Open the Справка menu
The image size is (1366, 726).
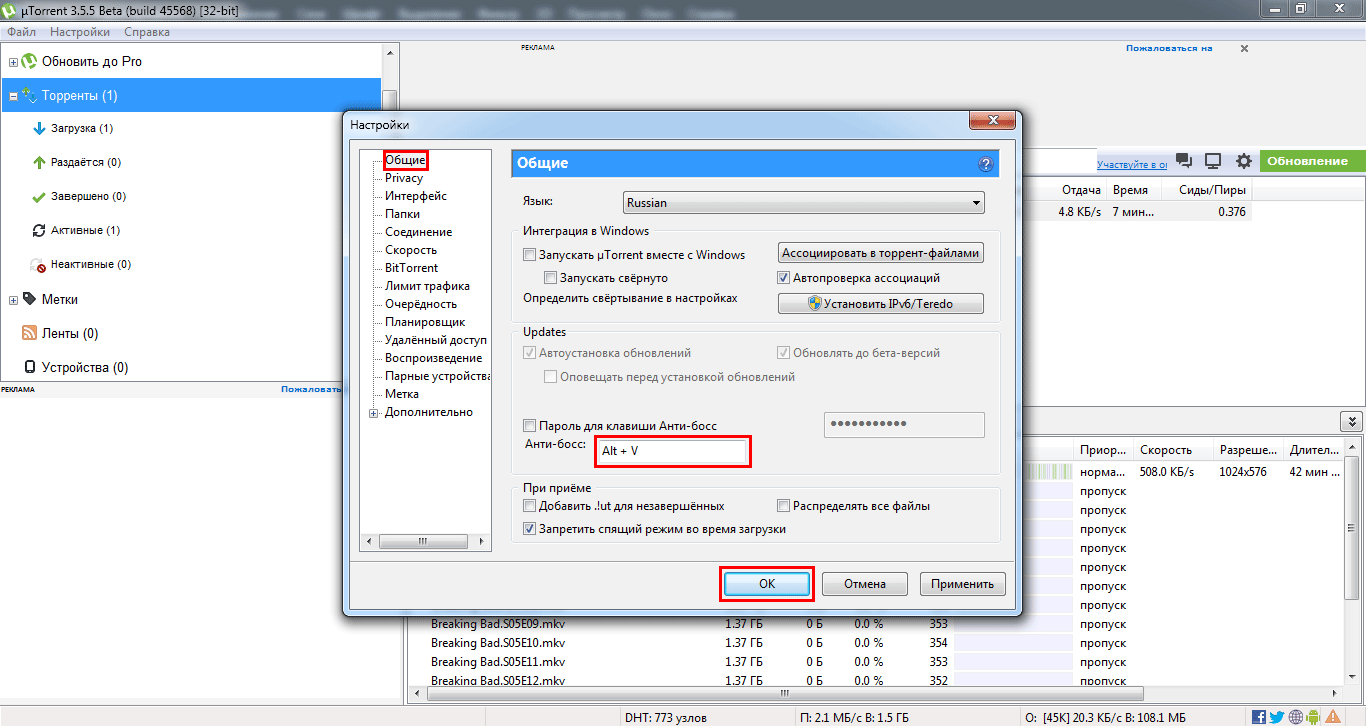pos(146,32)
